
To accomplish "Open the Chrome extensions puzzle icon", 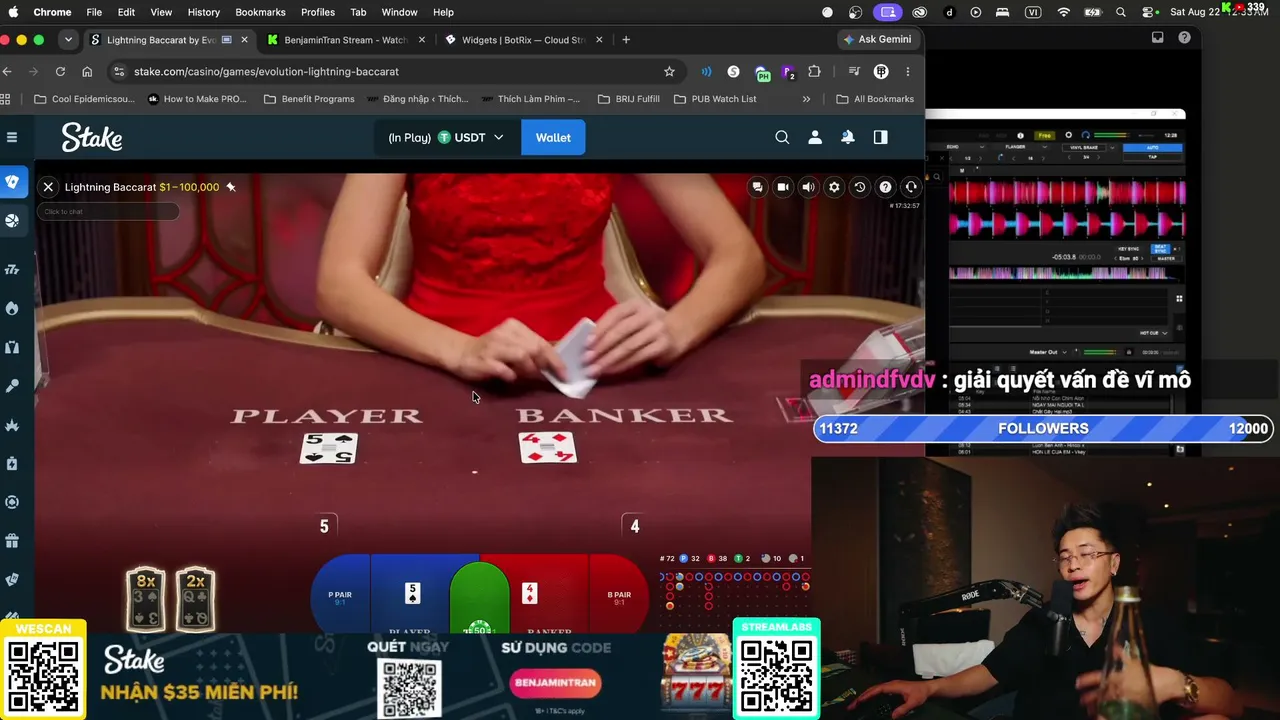I will (814, 72).
